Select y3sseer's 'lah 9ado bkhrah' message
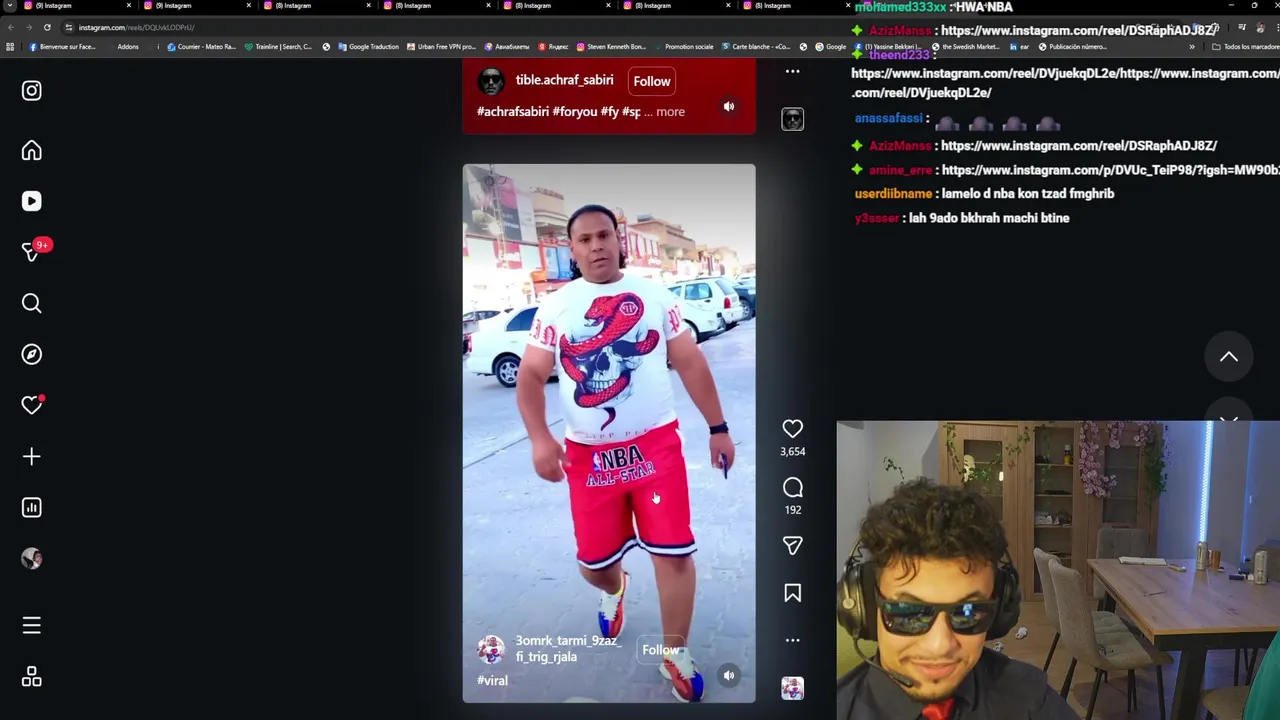The image size is (1280, 720). point(988,218)
